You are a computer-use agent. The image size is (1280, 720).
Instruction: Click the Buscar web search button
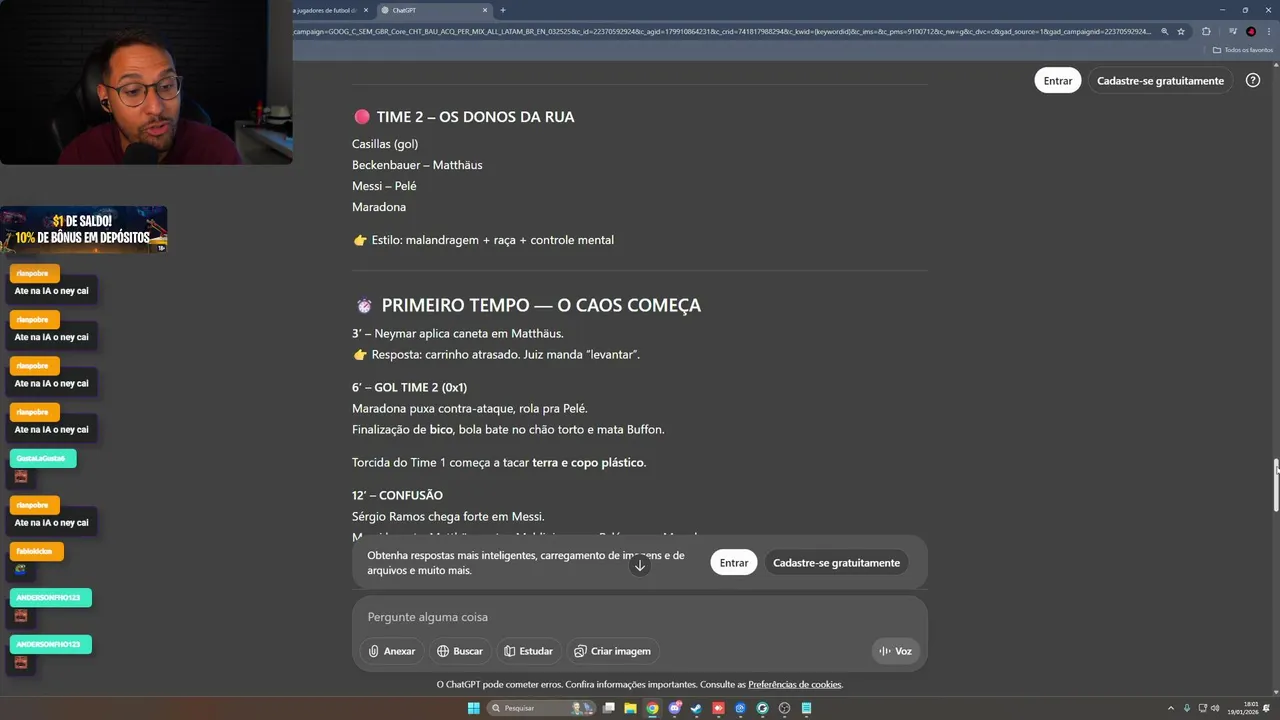pyautogui.click(x=460, y=651)
